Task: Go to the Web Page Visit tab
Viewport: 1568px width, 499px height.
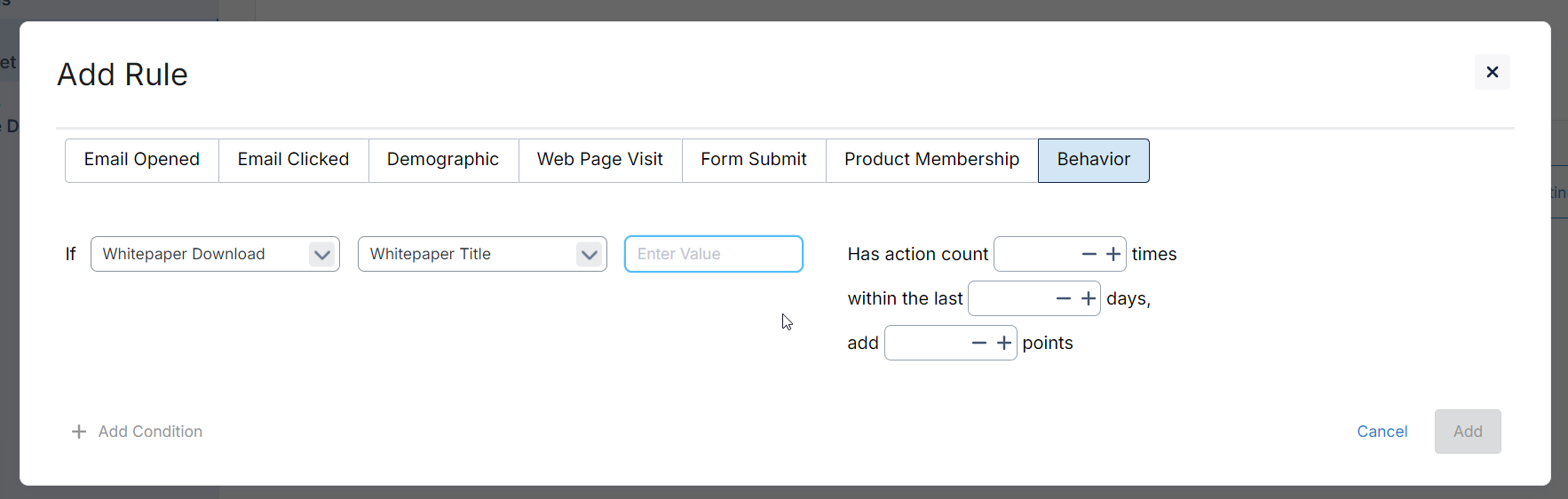Action: coord(600,160)
